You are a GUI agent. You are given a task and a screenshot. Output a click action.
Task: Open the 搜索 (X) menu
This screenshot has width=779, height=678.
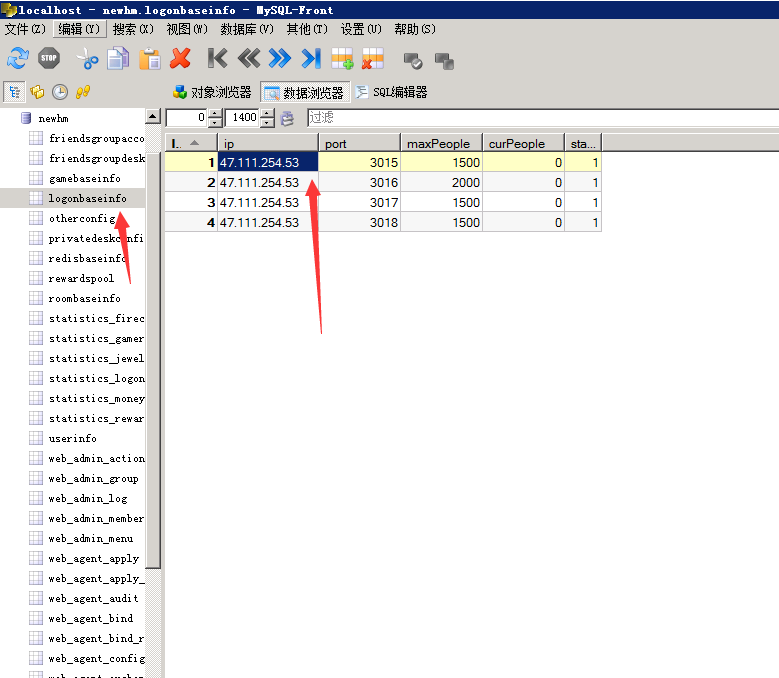pyautogui.click(x=133, y=29)
